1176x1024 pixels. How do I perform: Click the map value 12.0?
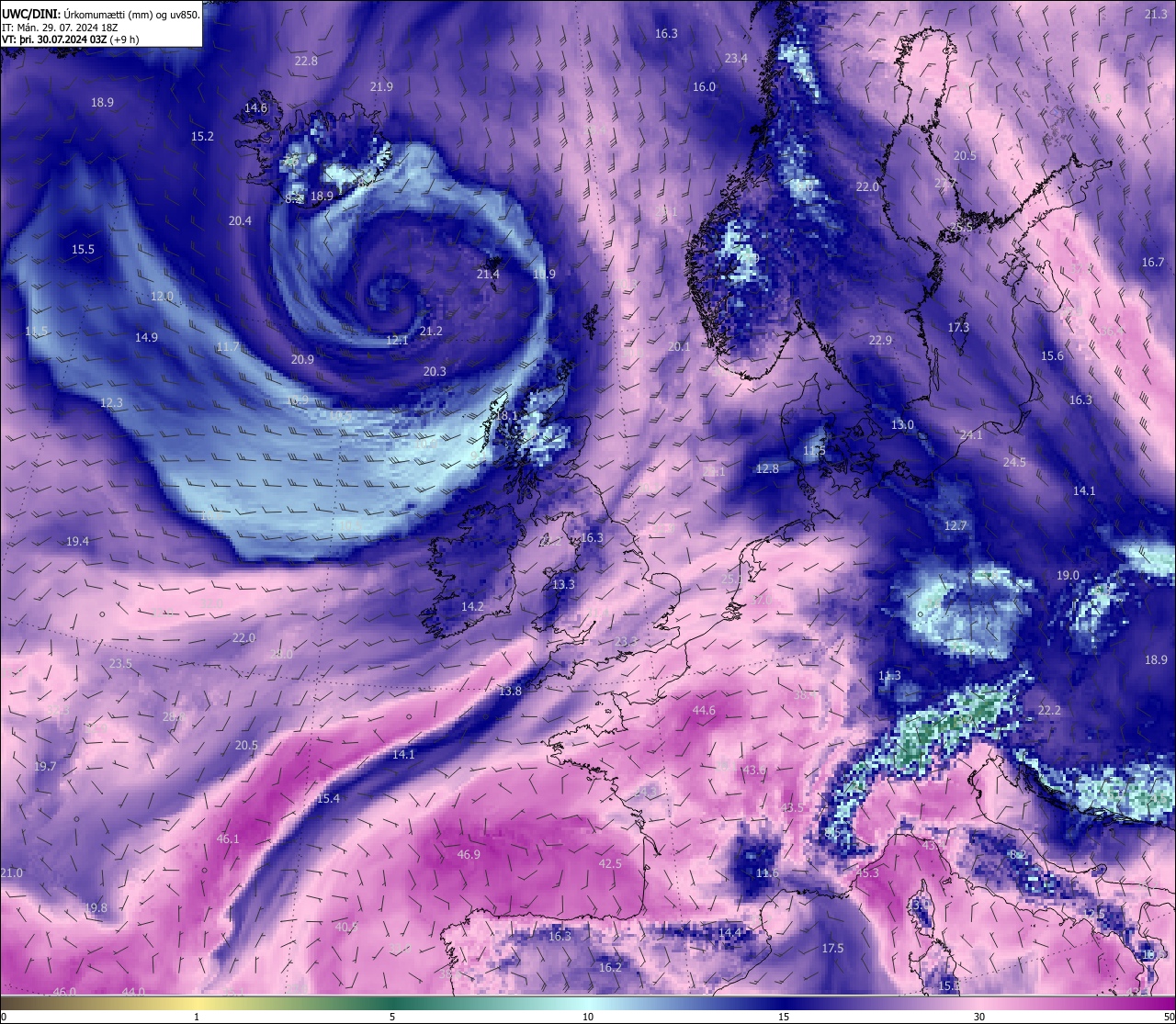(x=162, y=297)
